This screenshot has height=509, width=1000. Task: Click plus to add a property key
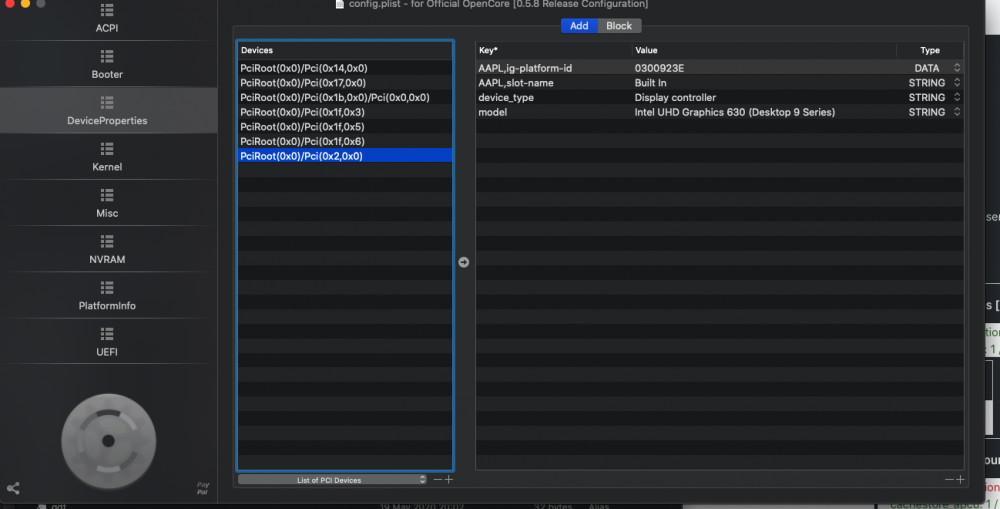(x=960, y=479)
